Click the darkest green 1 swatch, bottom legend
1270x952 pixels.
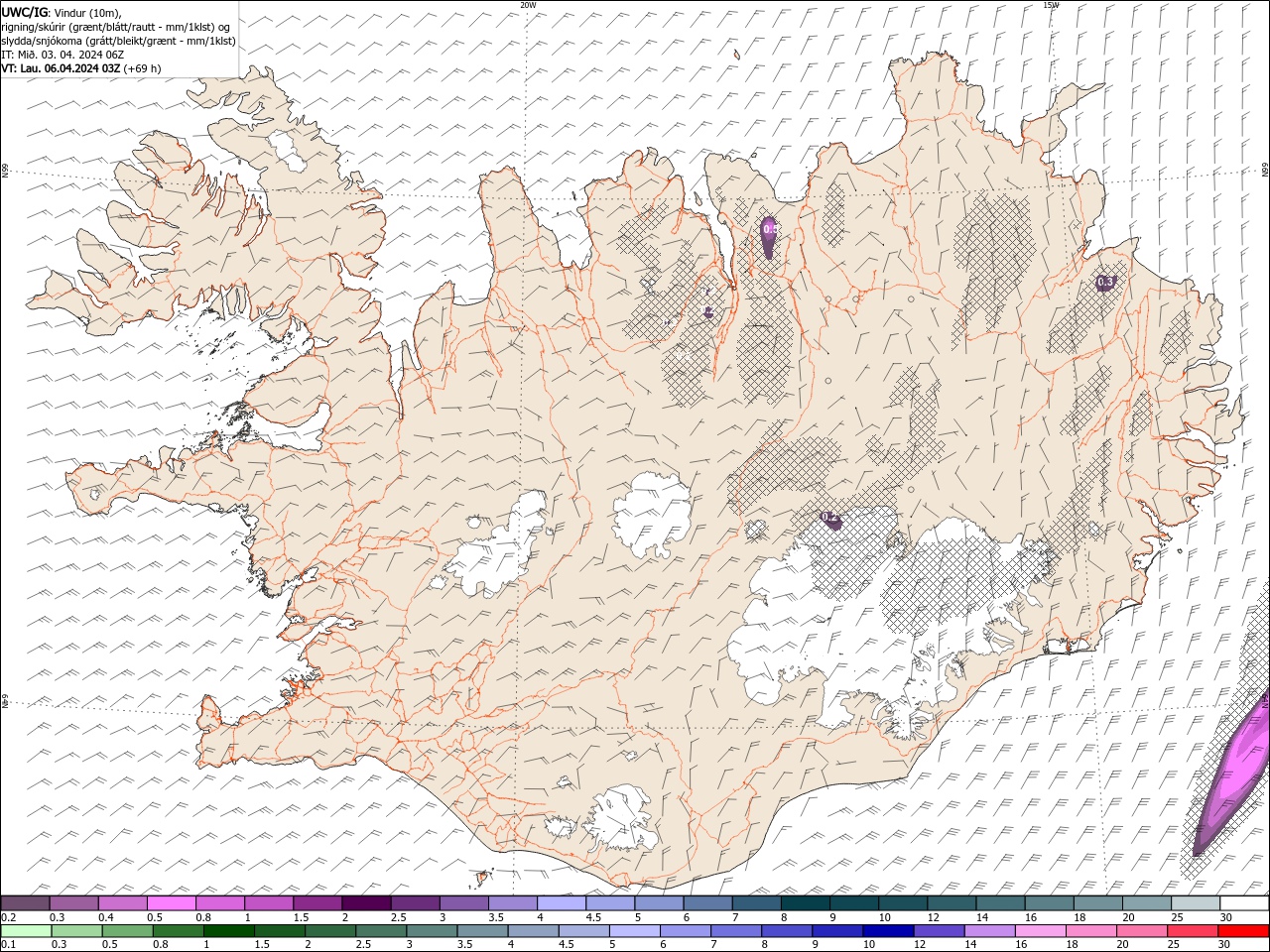tap(228, 931)
